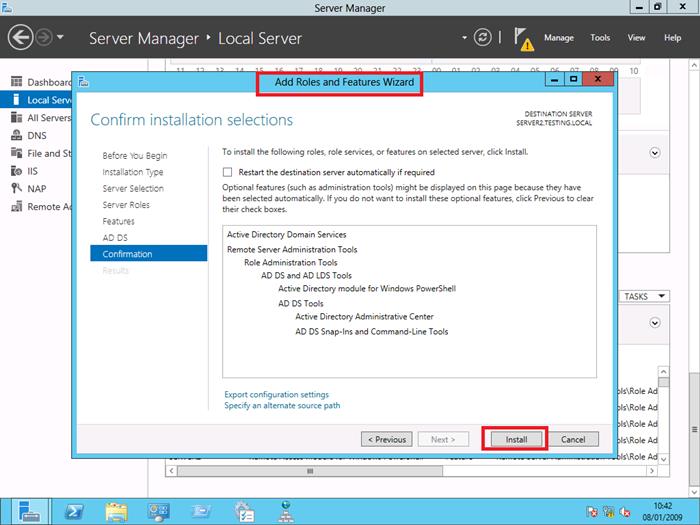The width and height of the screenshot is (700, 525).
Task: Click Specify an alternate source path link
Action: (282, 405)
